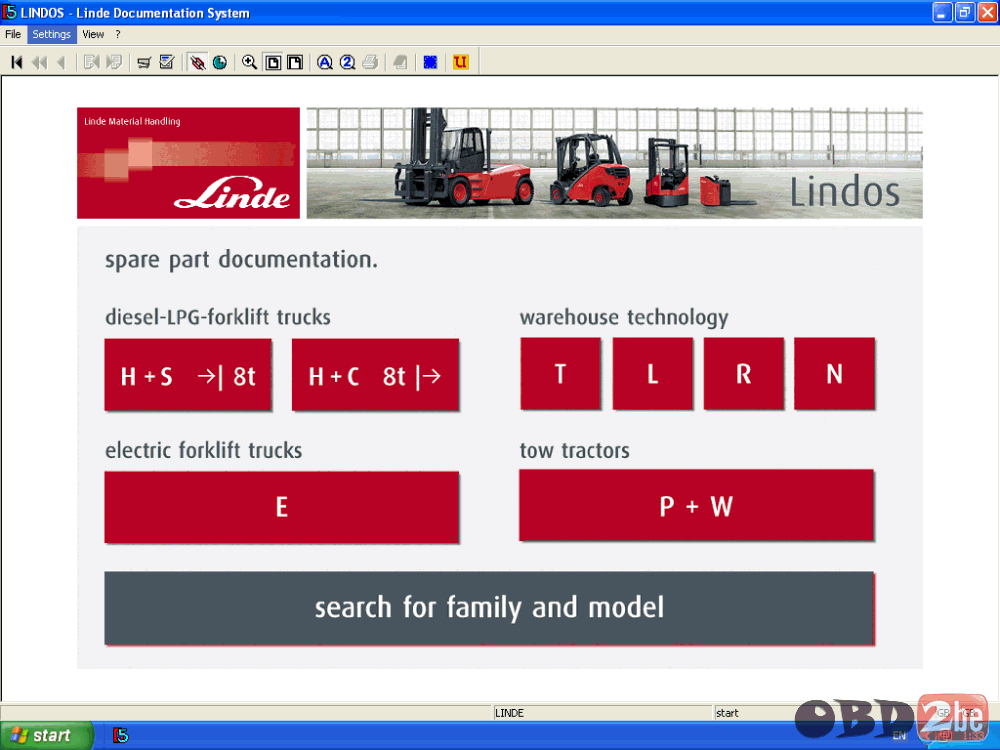The image size is (1000, 750).
Task: Click the greyed page-forward icon before the cart
Action: tap(114, 62)
